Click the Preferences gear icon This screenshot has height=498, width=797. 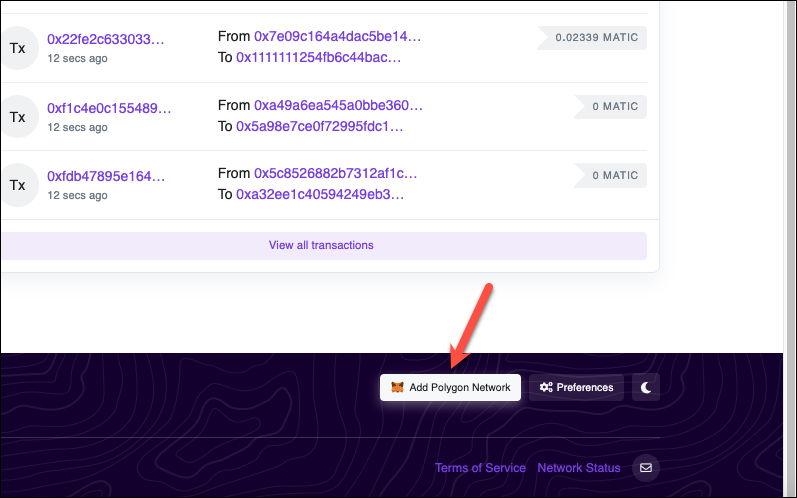(546, 388)
